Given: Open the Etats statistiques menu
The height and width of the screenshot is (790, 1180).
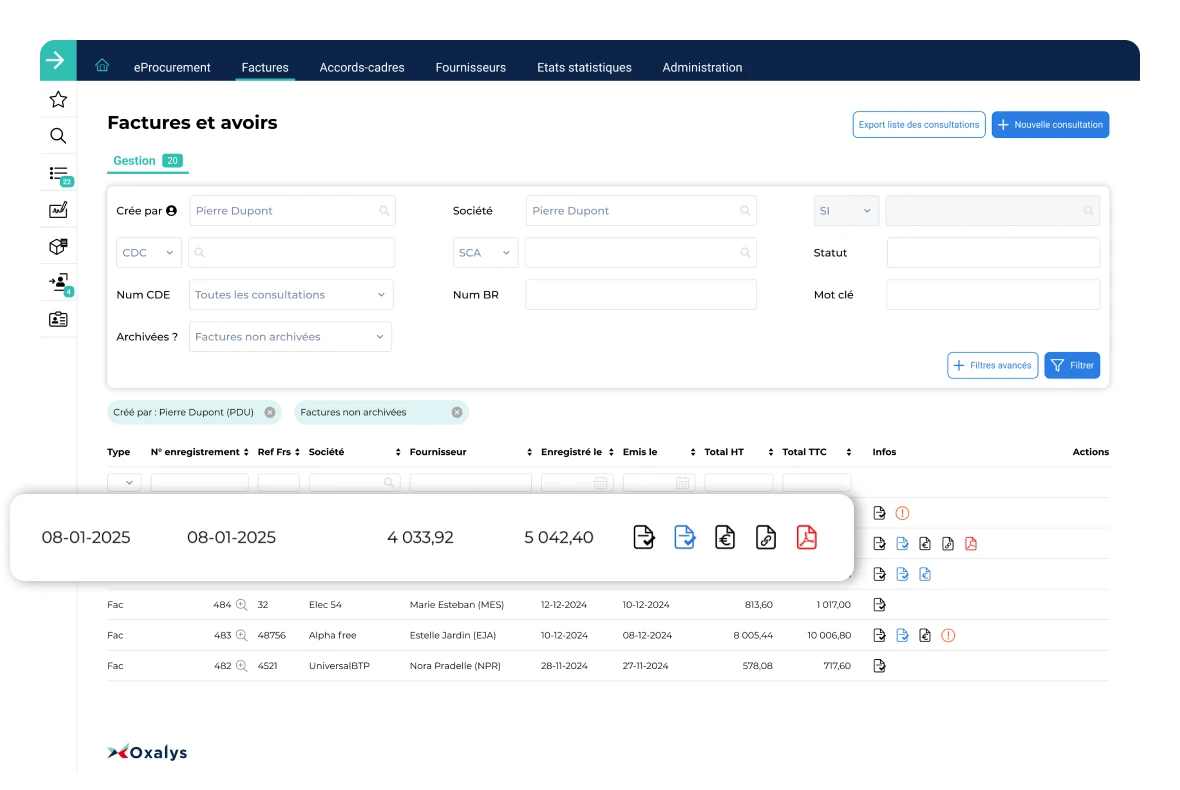Looking at the screenshot, I should (x=584, y=68).
